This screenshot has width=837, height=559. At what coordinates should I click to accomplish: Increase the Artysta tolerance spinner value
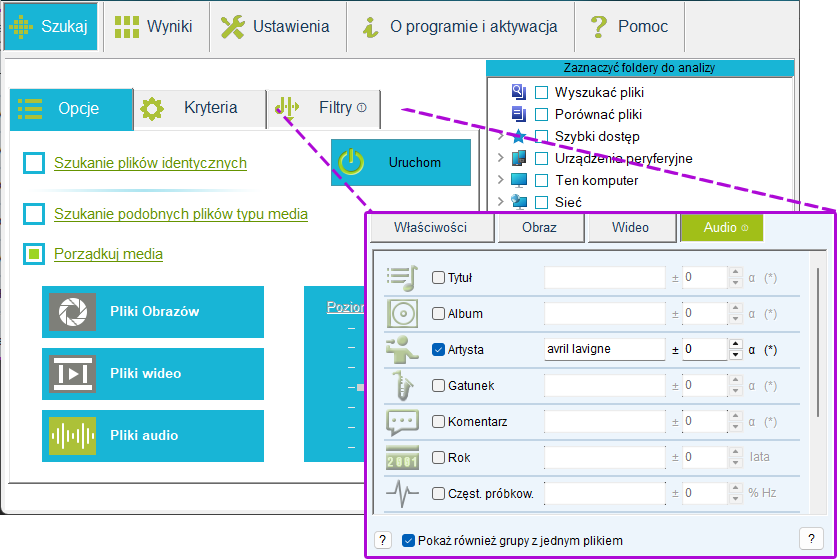click(736, 344)
